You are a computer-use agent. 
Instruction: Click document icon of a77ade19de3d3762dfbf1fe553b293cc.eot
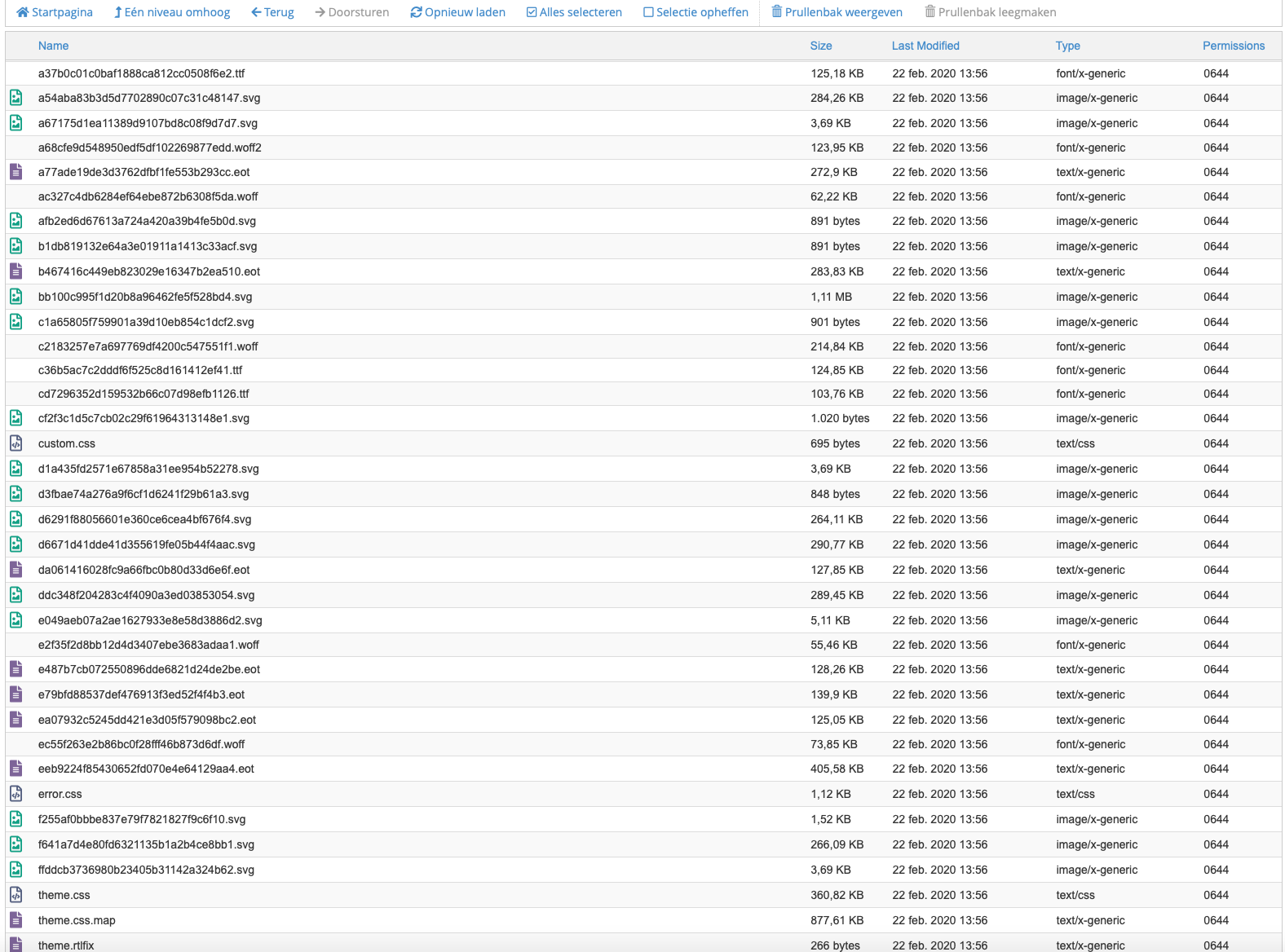[15, 172]
